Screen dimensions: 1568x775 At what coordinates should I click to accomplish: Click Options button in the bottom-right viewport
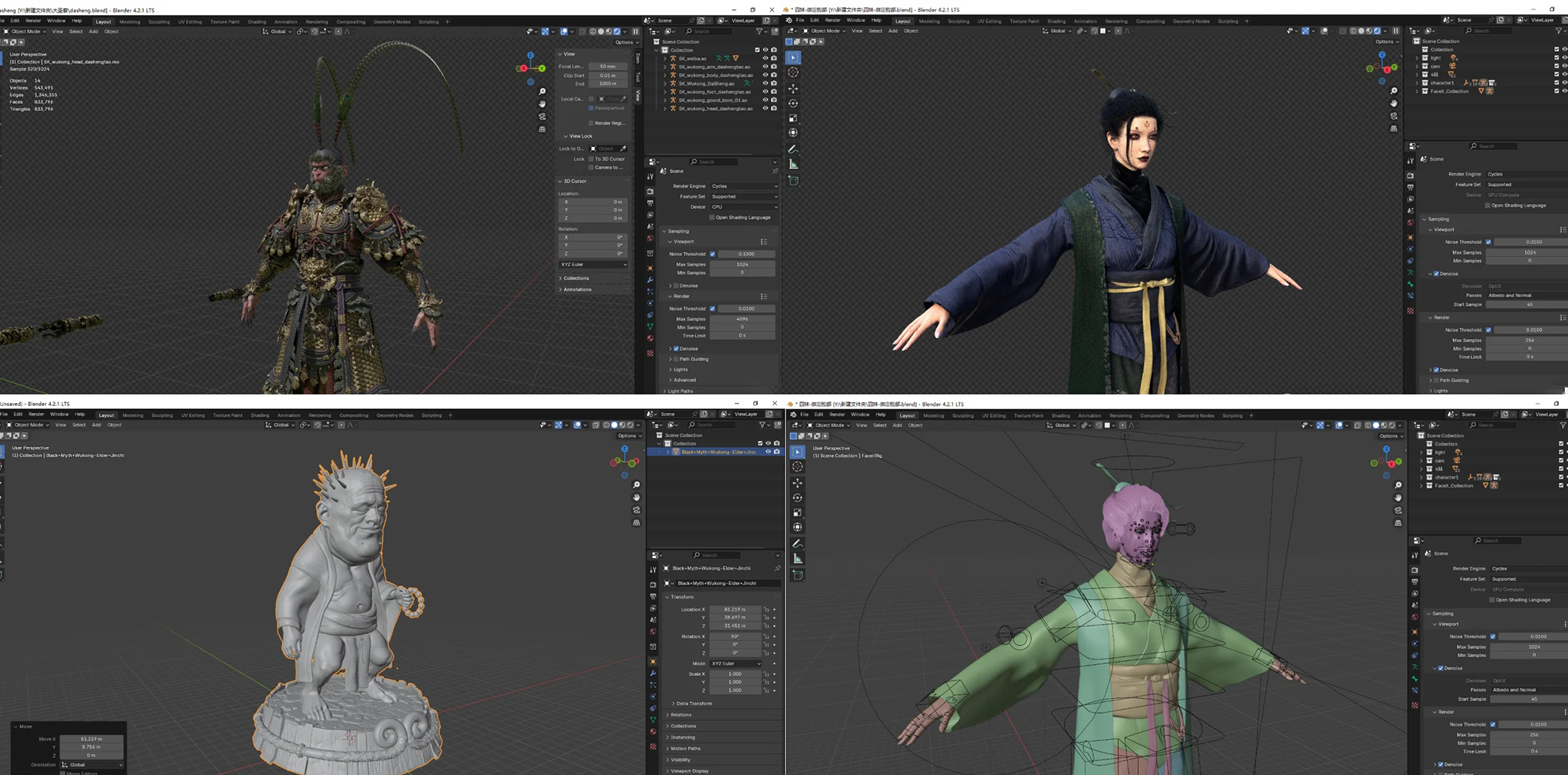pyautogui.click(x=1391, y=436)
